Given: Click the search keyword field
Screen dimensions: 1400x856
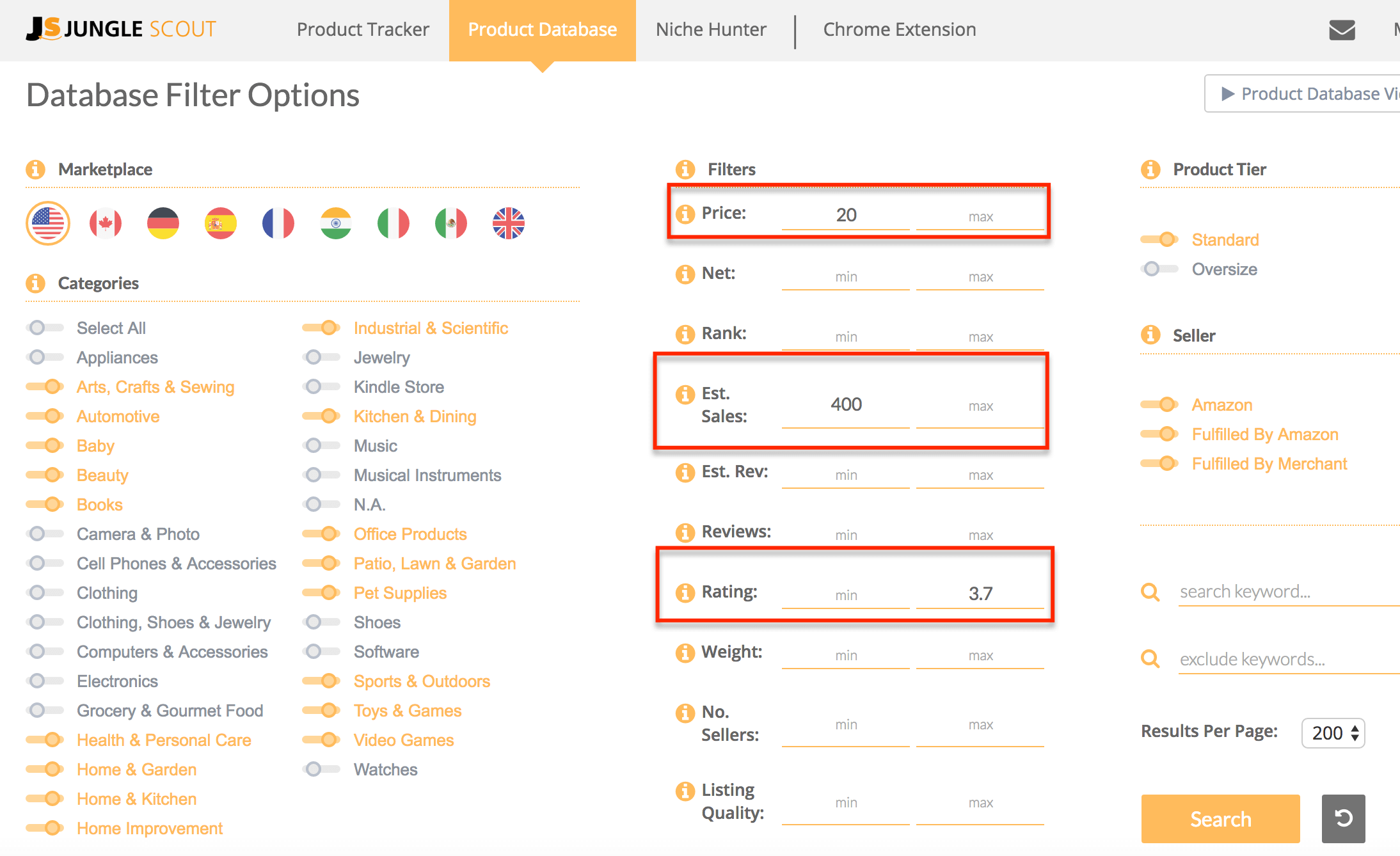Looking at the screenshot, I should pyautogui.click(x=1286, y=592).
